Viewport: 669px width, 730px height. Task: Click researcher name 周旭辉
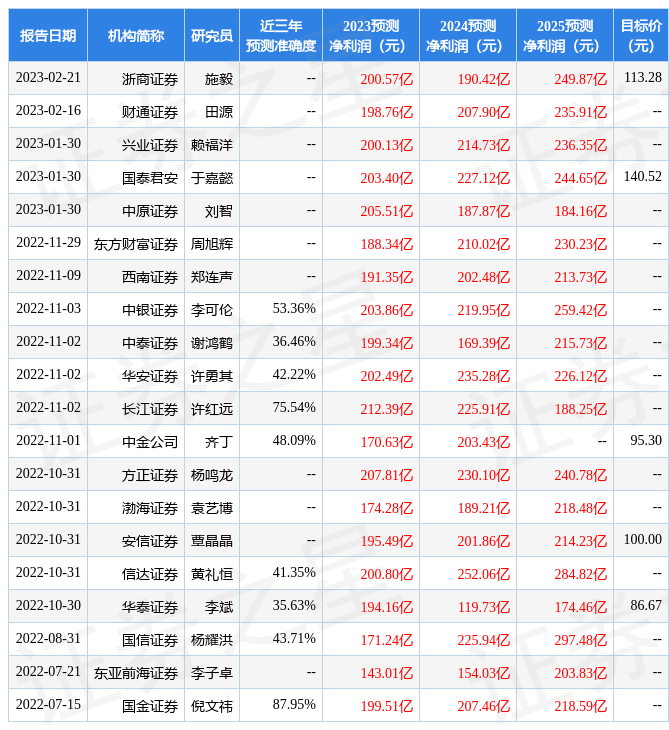coord(212,244)
